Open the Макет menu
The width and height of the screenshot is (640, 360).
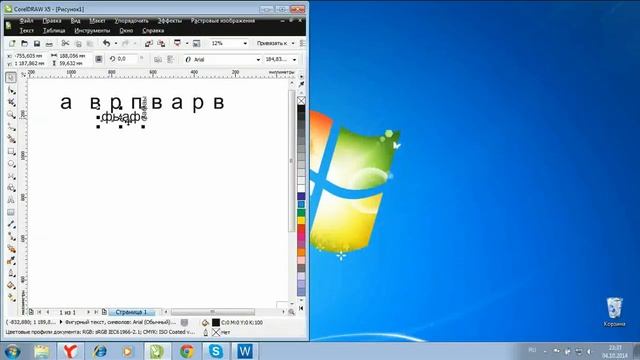98,21
